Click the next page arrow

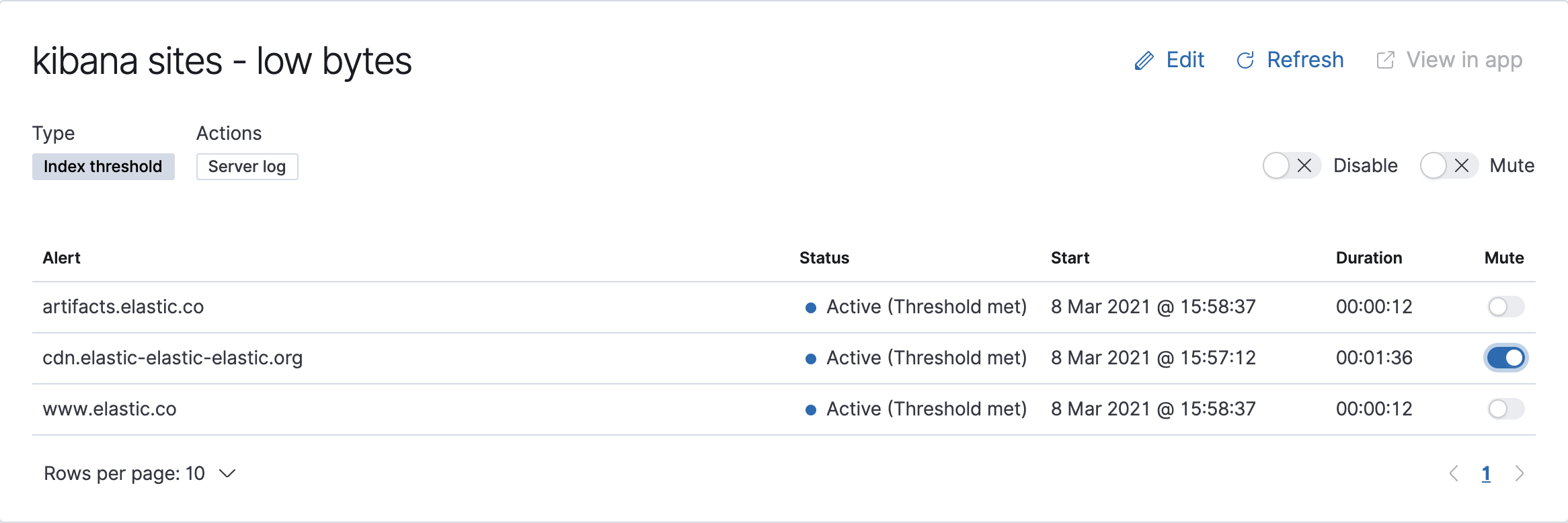1520,473
